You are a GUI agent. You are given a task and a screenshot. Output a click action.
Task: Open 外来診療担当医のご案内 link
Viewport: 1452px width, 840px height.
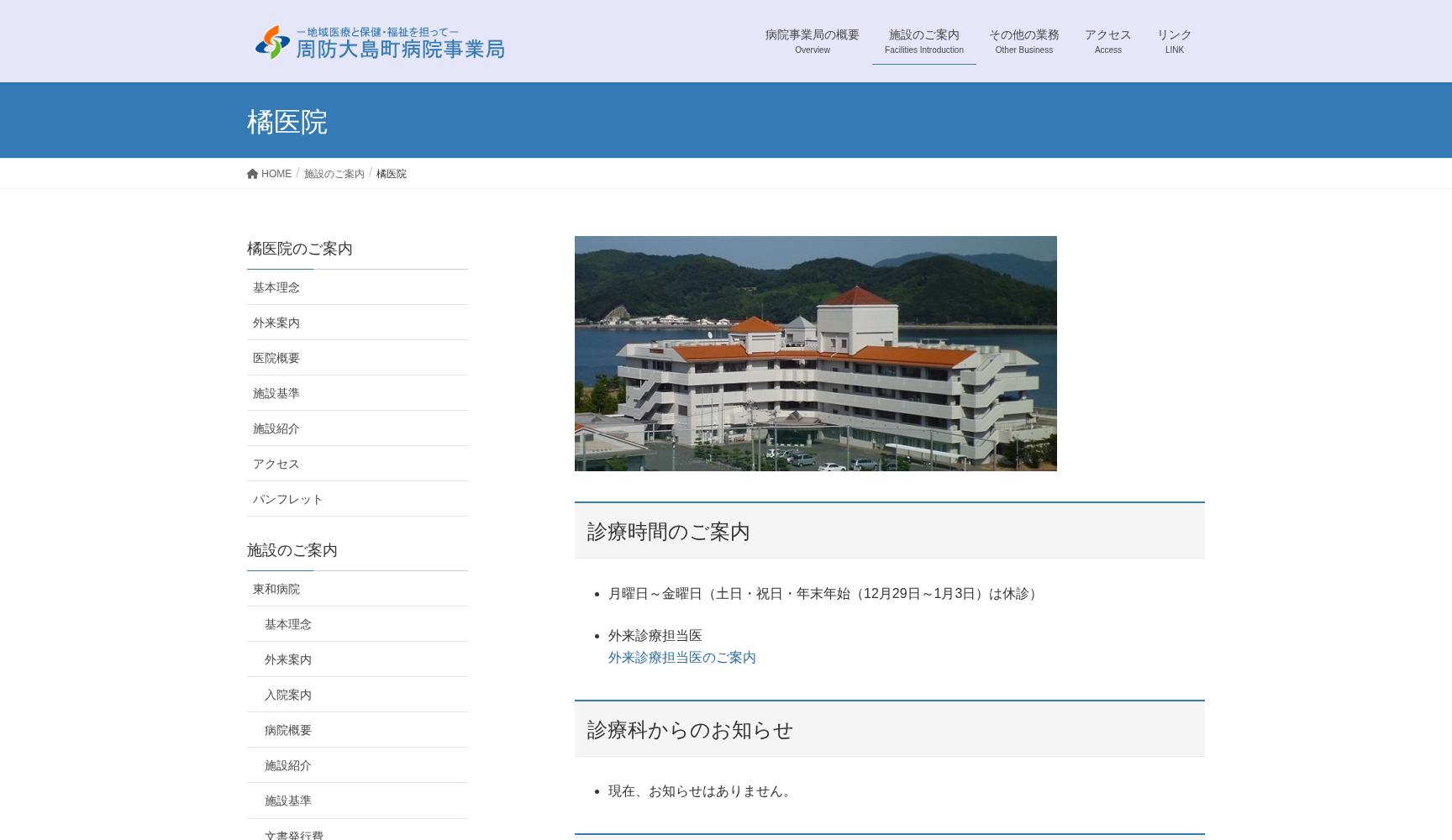point(681,658)
